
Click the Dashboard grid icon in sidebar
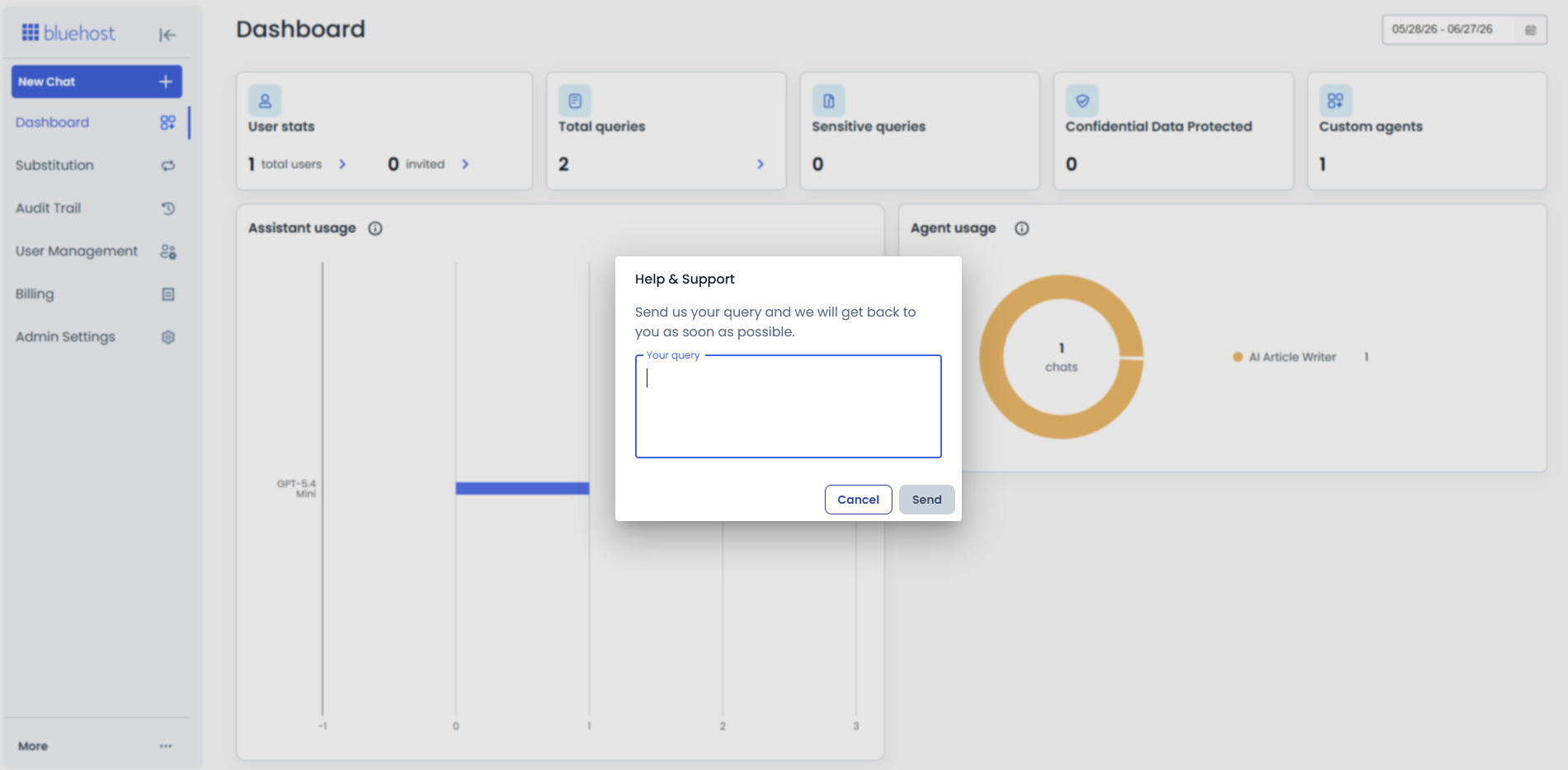click(x=168, y=123)
